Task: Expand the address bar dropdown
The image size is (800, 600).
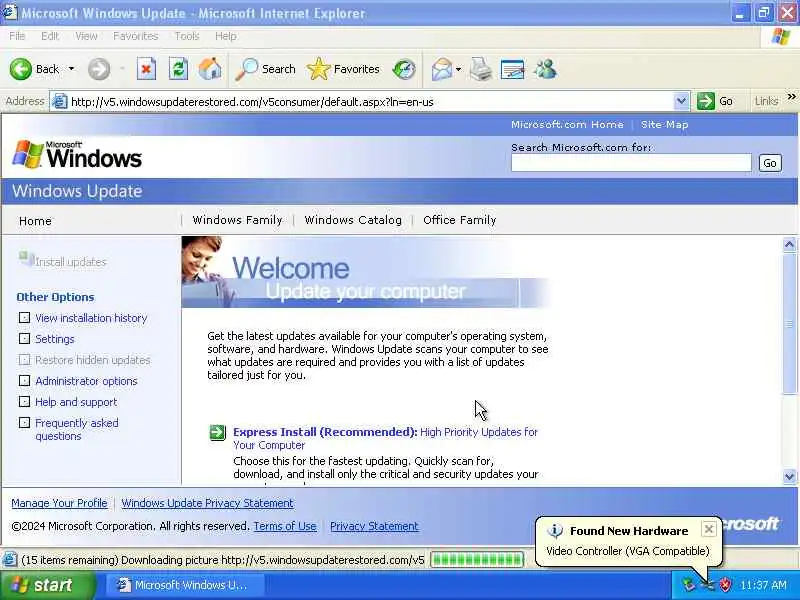Action: point(681,101)
